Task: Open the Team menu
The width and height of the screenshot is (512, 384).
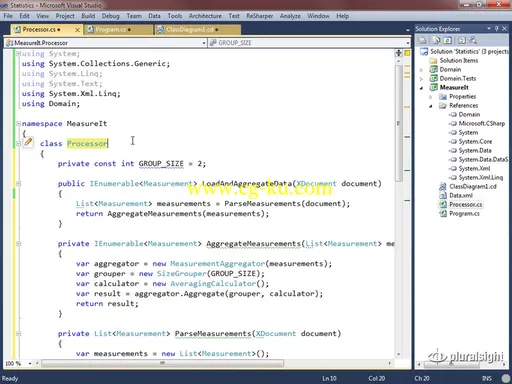Action: 134,16
